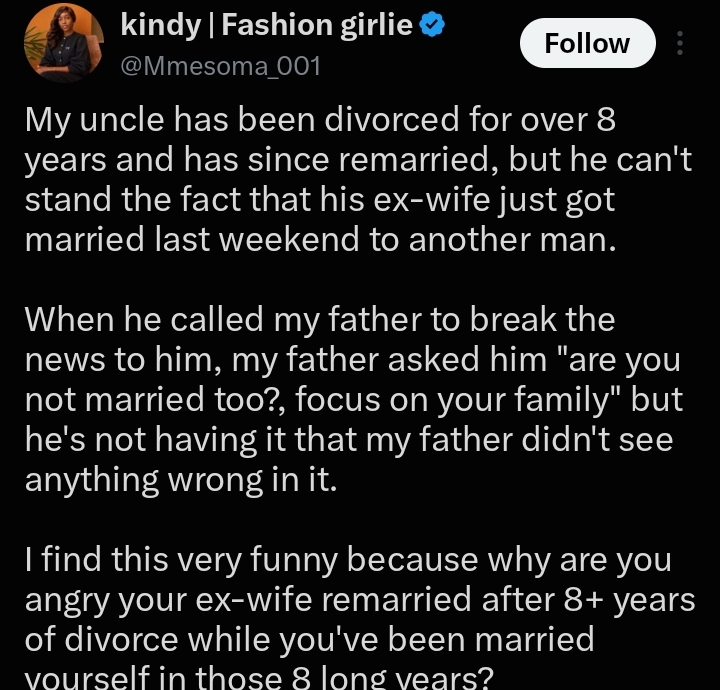720x690 pixels.
Task: Click the line "When he called my father to break the"
Action: (x=320, y=320)
